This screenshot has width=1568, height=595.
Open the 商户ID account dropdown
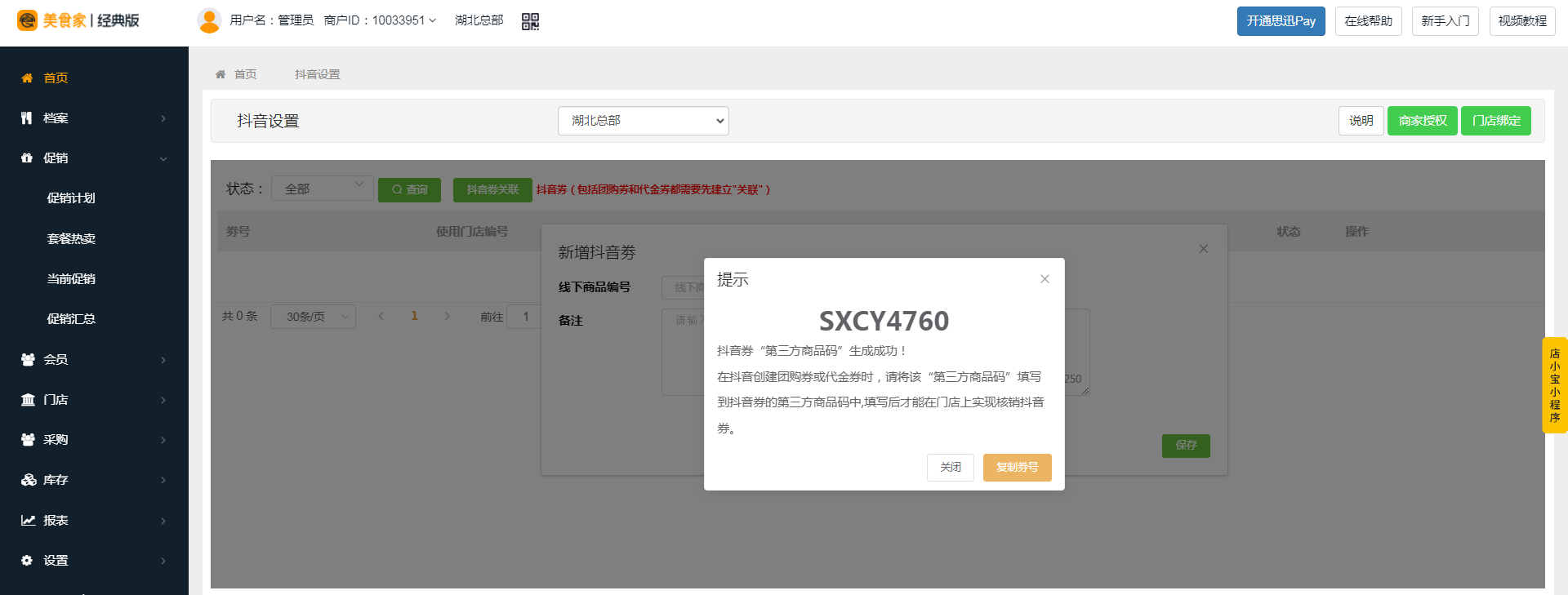coord(381,20)
